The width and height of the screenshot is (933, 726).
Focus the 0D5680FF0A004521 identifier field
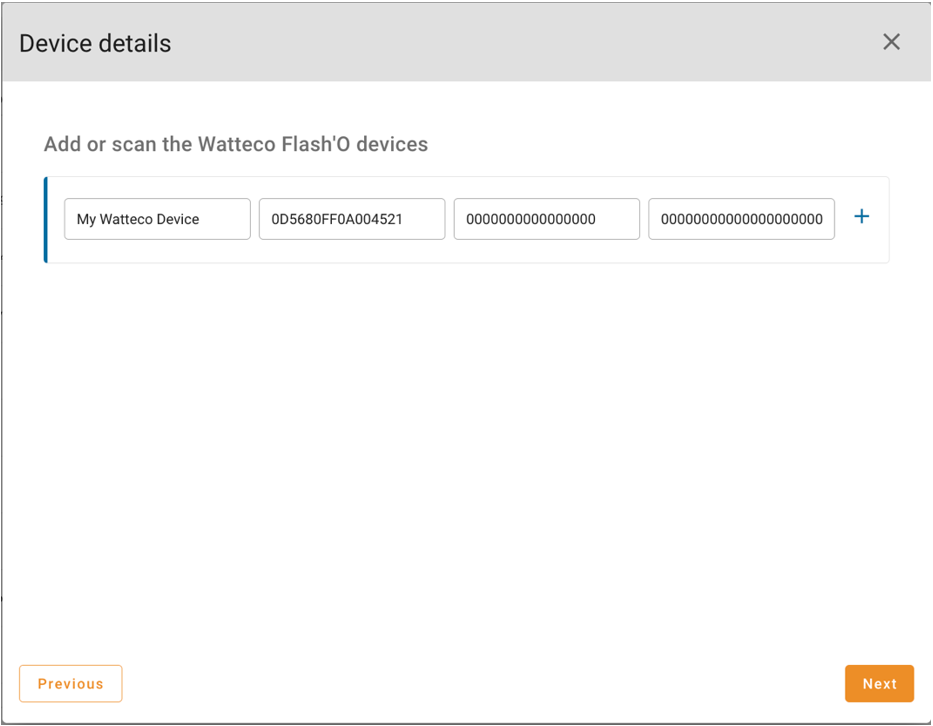pos(352,219)
